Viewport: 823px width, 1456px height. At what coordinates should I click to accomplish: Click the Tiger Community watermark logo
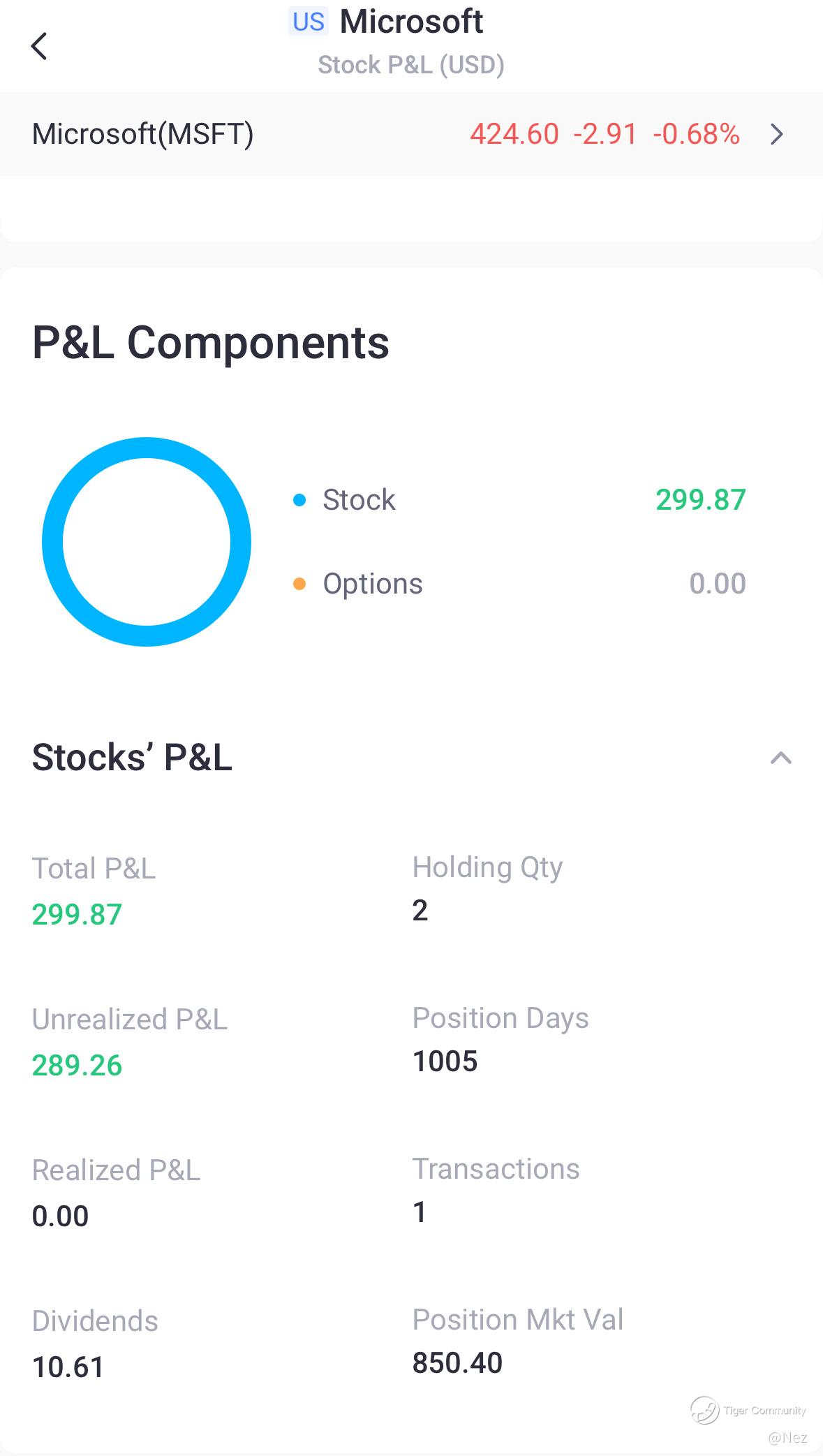pos(705,1410)
